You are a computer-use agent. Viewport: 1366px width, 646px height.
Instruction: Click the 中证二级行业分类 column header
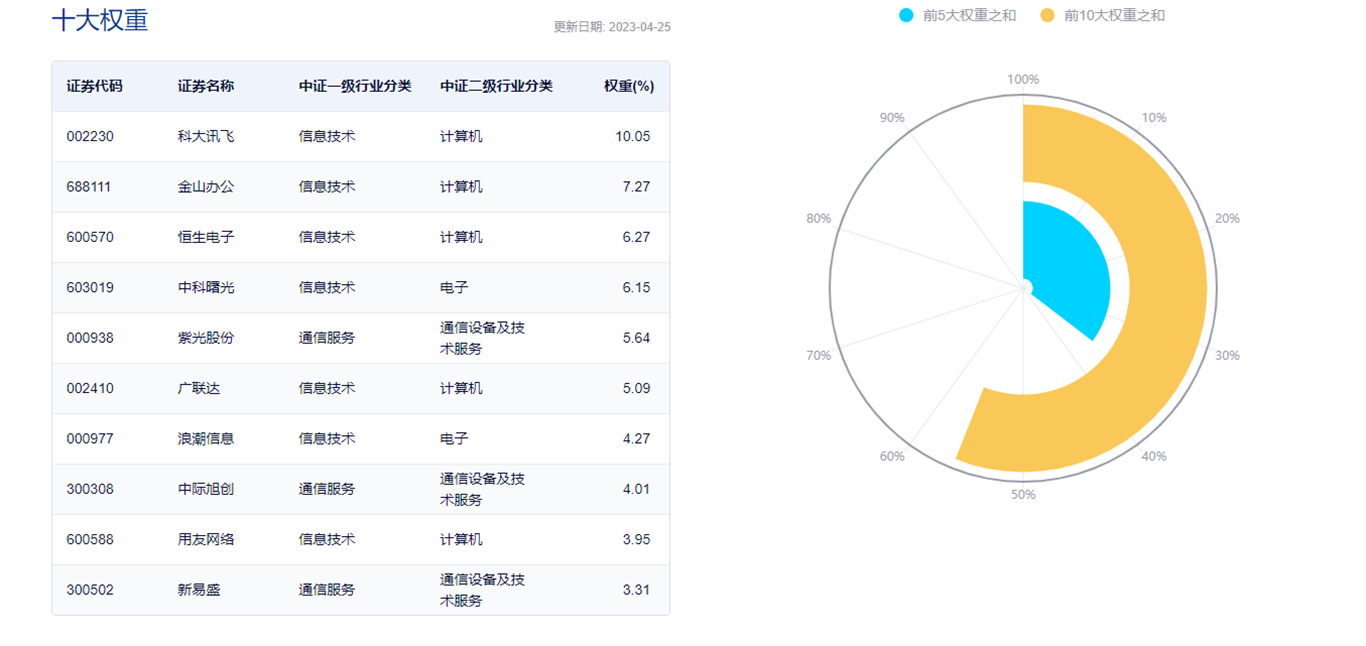click(x=496, y=86)
